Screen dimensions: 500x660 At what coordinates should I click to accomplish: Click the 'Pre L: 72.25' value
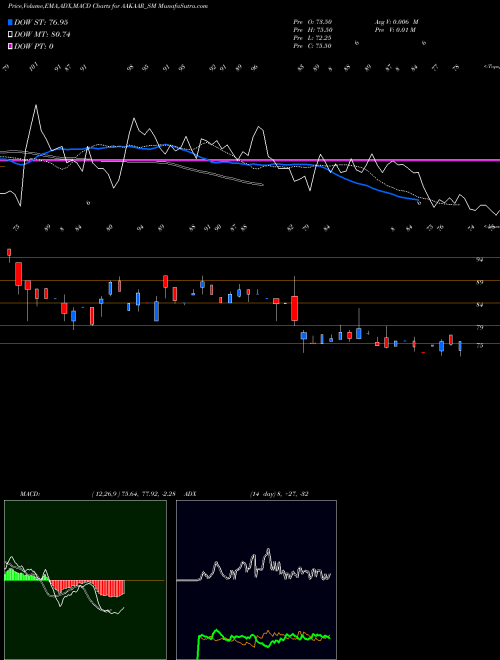click(312, 38)
